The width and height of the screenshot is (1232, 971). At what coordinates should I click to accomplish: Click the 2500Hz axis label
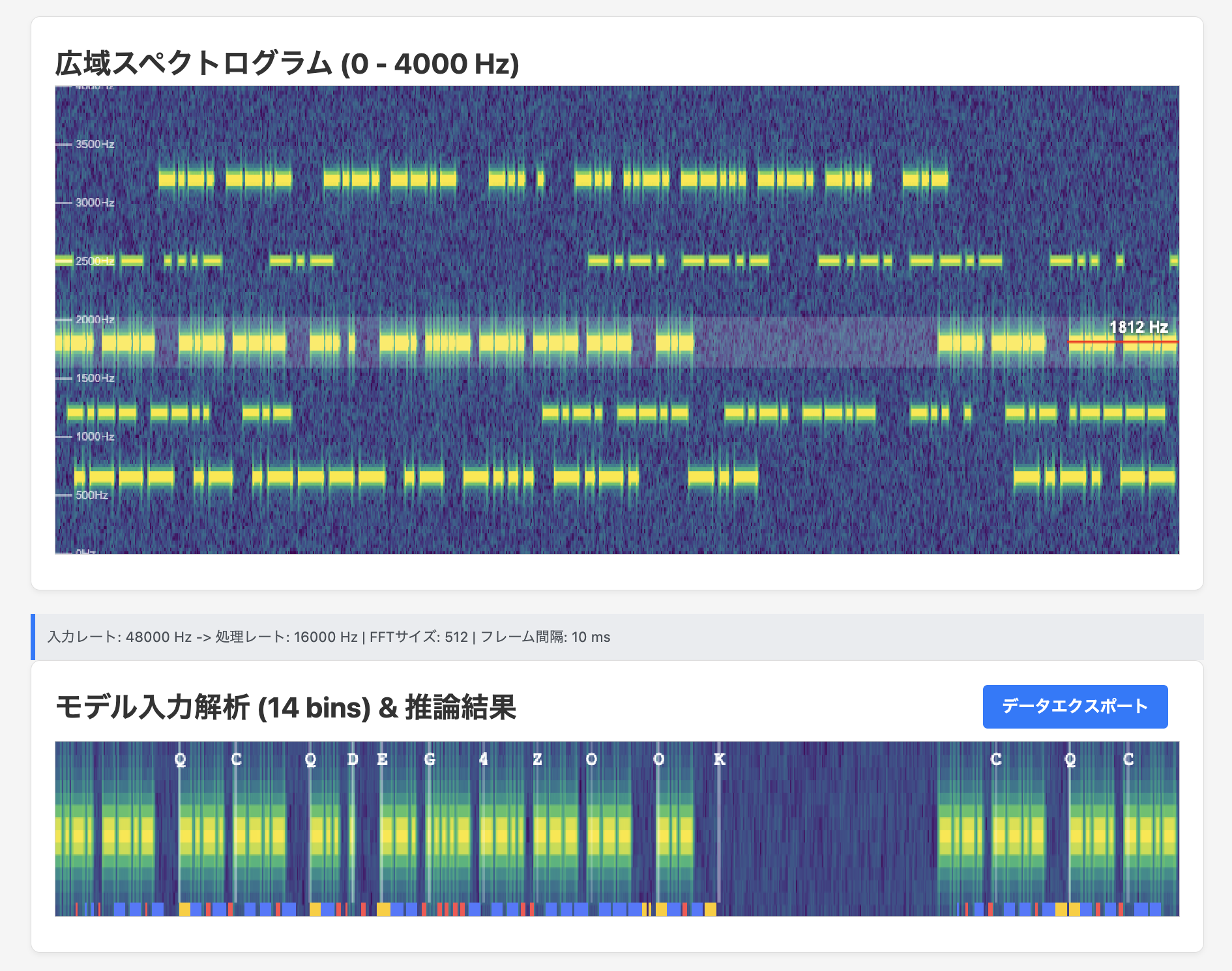pos(95,261)
